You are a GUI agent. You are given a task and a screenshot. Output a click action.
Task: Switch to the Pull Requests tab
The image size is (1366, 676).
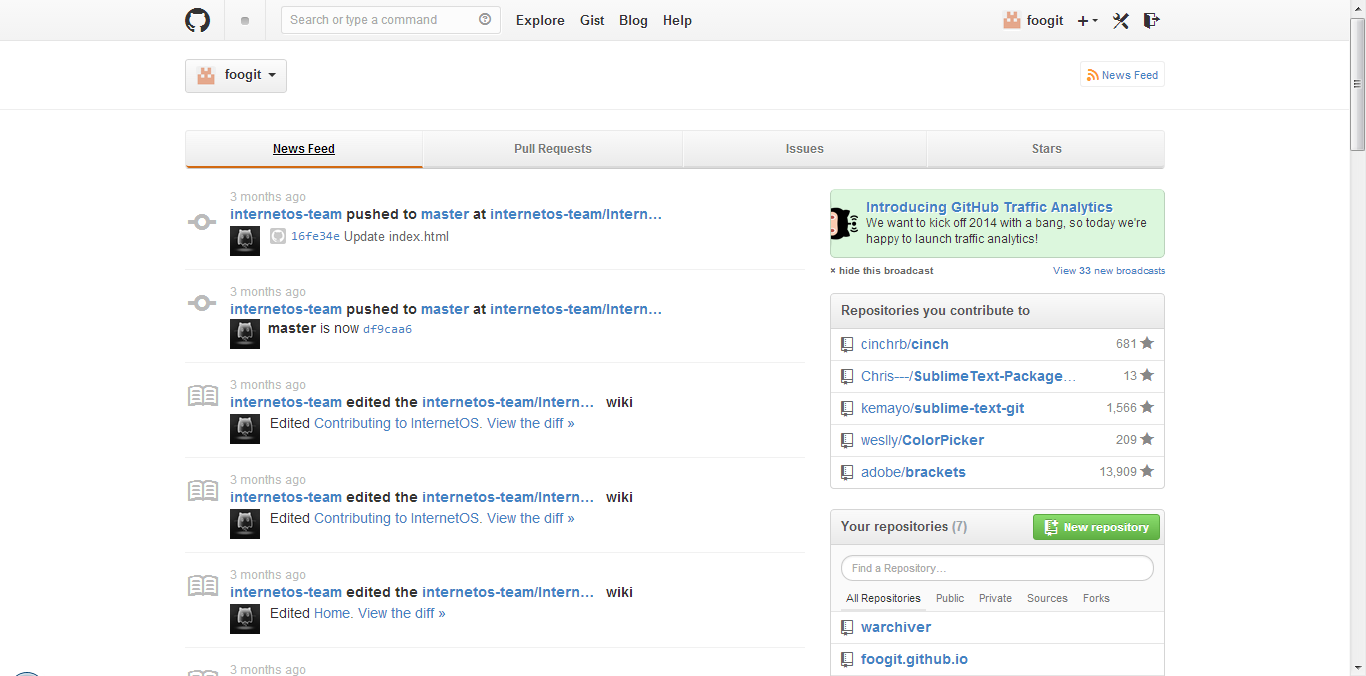pos(553,149)
